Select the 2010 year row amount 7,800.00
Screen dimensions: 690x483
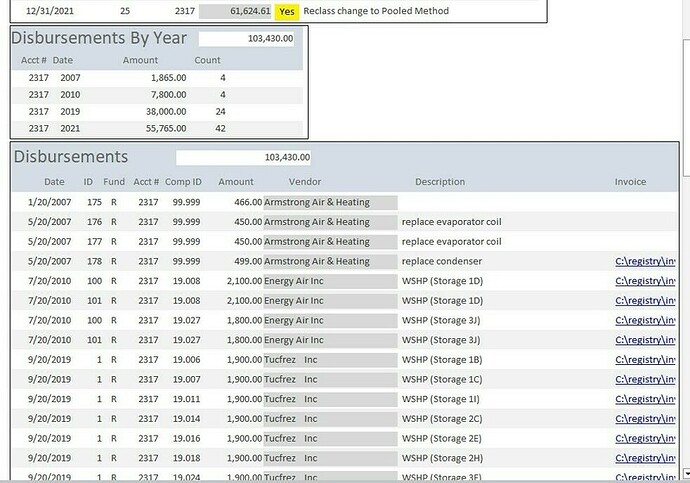(169, 95)
